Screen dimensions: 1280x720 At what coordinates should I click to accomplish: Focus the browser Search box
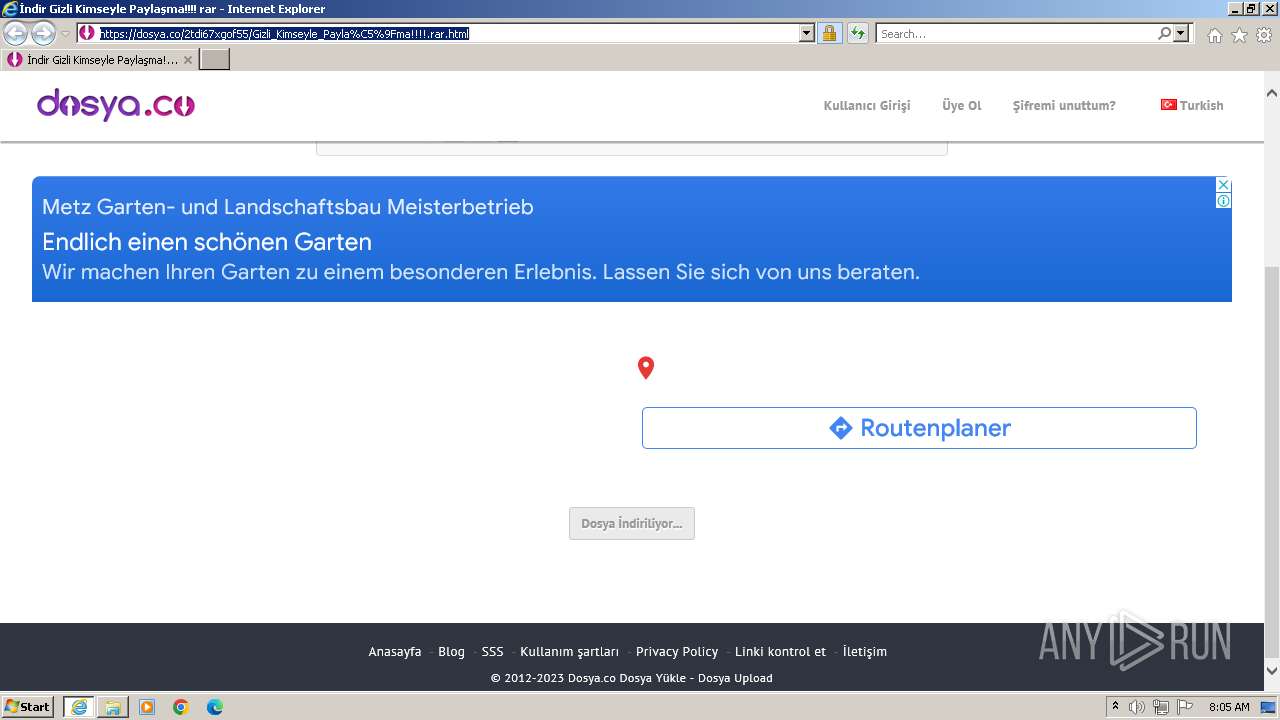coord(1016,33)
